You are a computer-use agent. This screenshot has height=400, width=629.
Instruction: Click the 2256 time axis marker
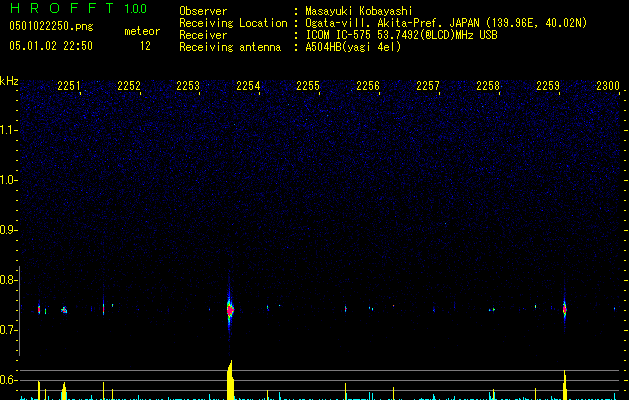point(368,86)
